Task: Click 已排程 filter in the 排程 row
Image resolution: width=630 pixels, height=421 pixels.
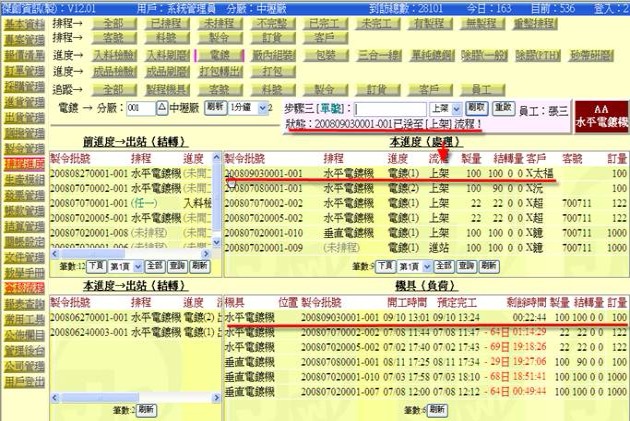Action: pos(163,22)
